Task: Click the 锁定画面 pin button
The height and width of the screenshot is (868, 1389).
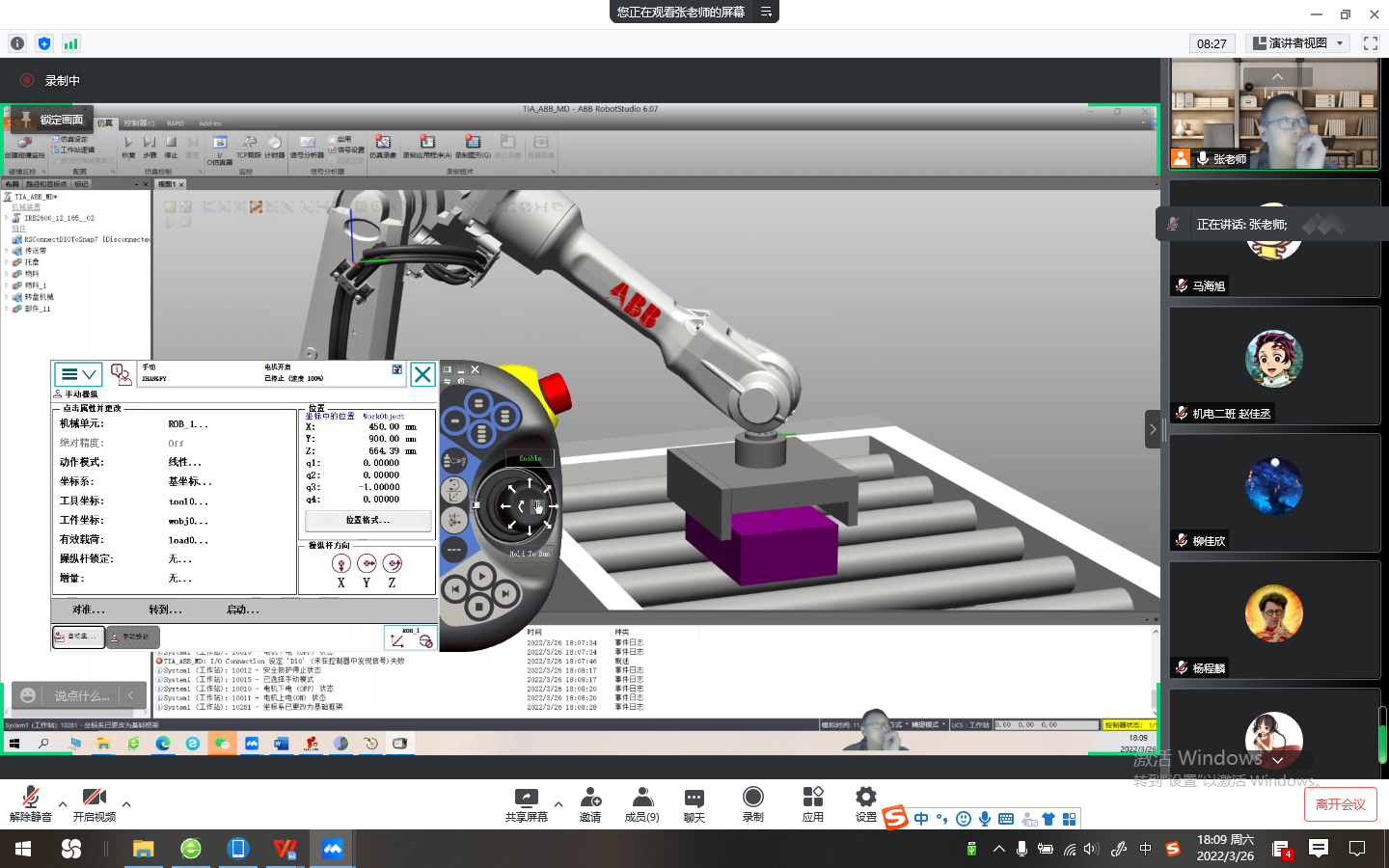Action: (x=52, y=120)
